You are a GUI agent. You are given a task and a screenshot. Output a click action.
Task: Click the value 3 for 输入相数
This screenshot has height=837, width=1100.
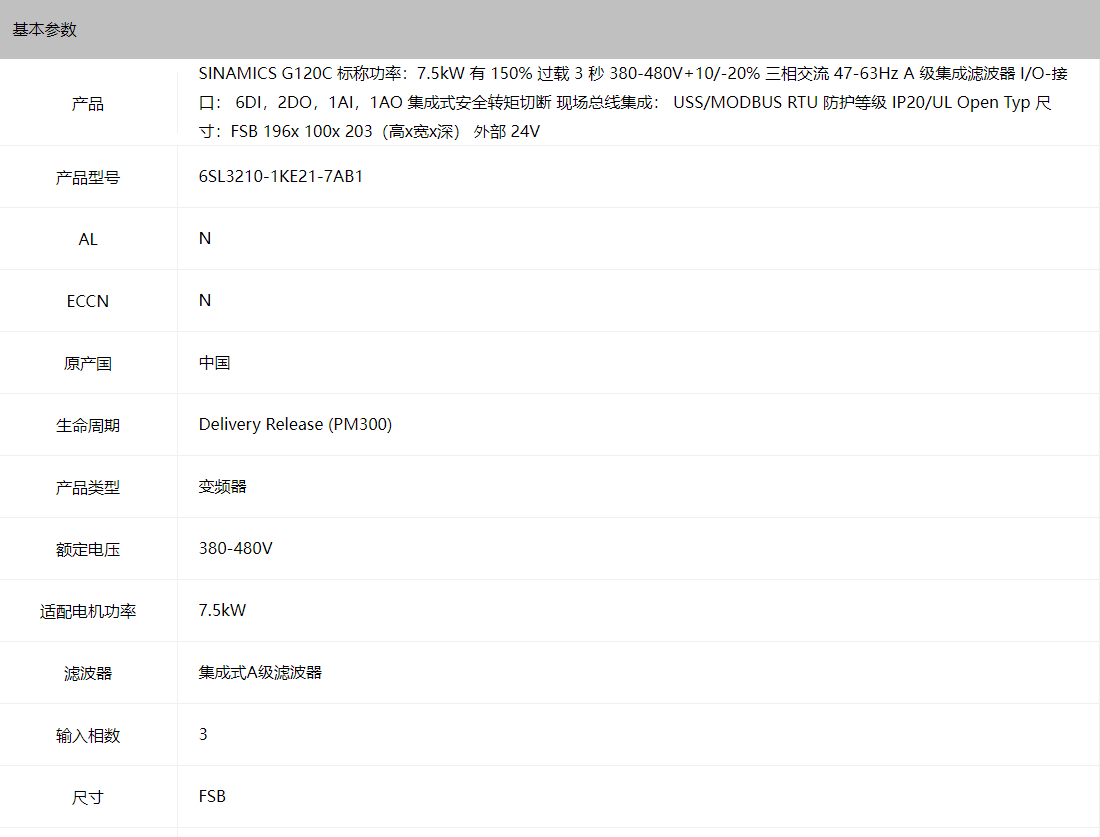point(203,734)
